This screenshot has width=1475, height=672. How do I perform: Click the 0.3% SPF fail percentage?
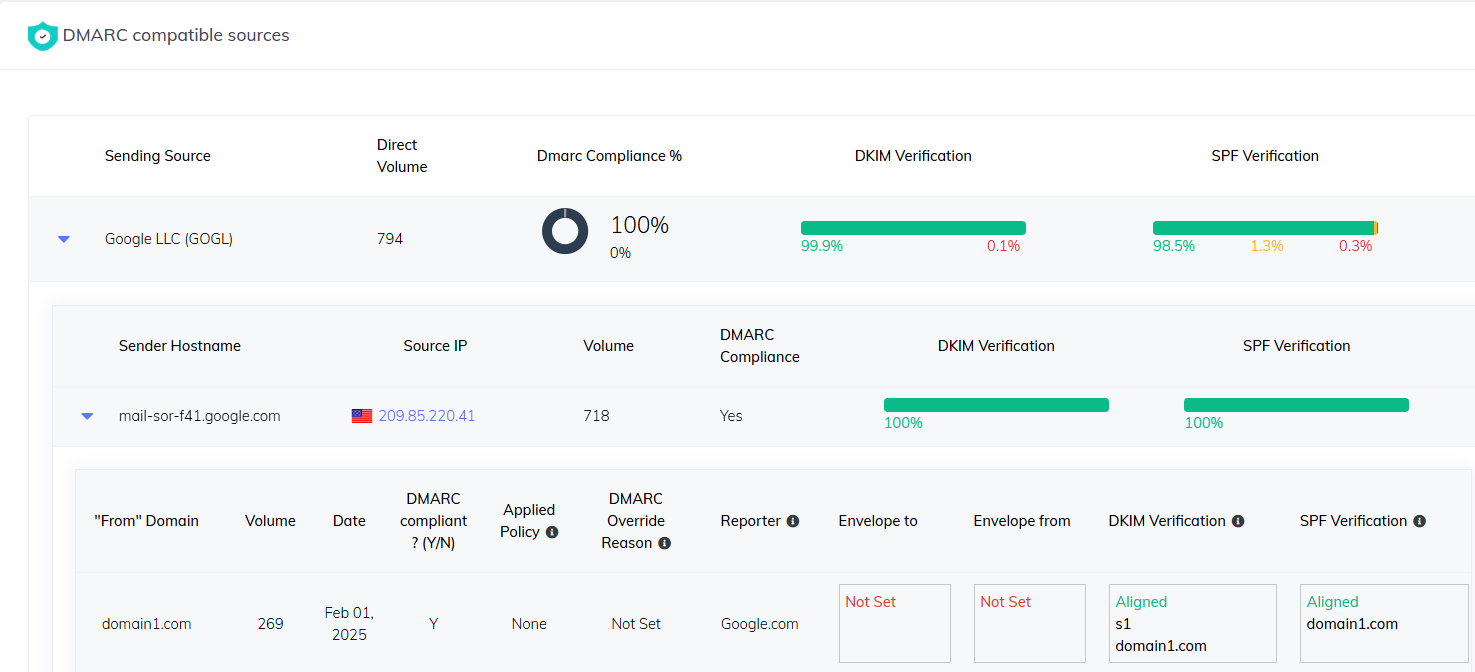click(x=1356, y=246)
